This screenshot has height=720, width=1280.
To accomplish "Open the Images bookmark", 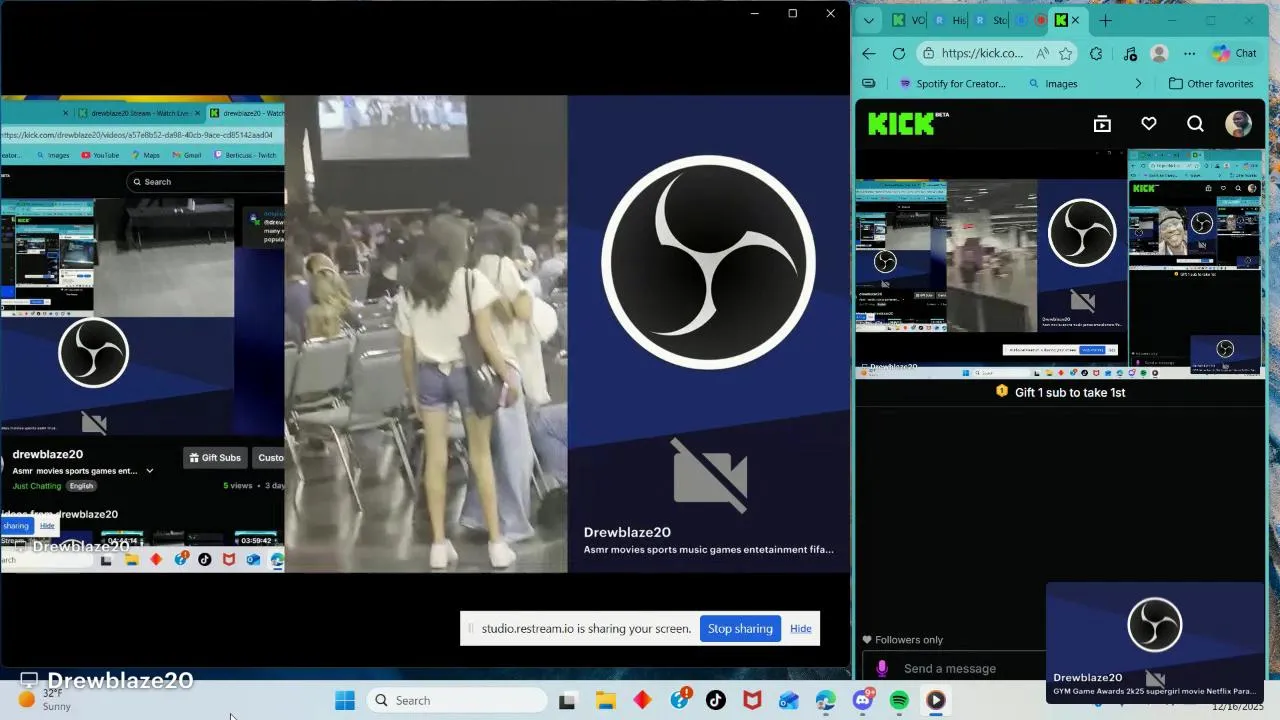I will (1053, 84).
